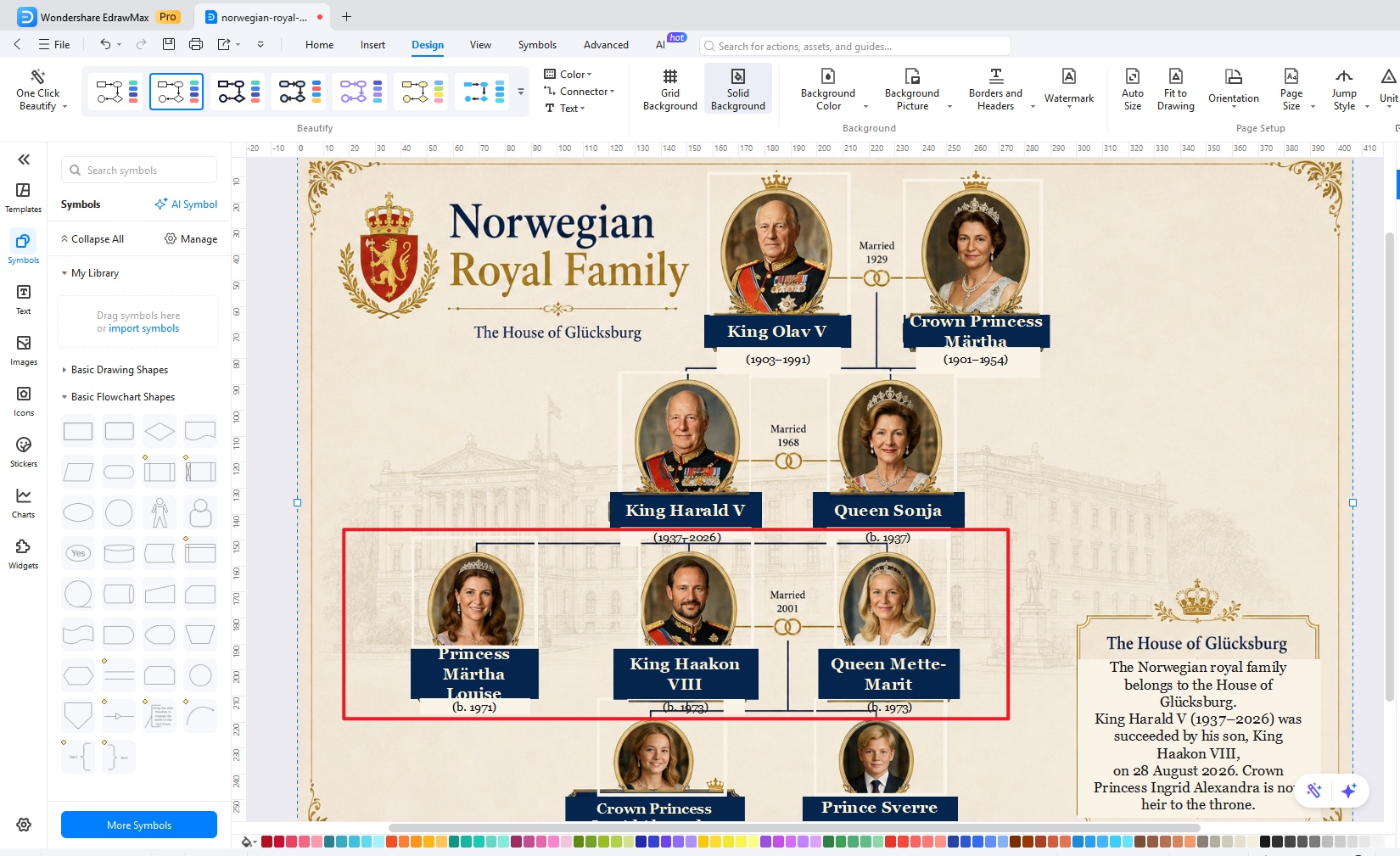Click More Symbols button
This screenshot has height=856, width=1400.
tap(139, 825)
